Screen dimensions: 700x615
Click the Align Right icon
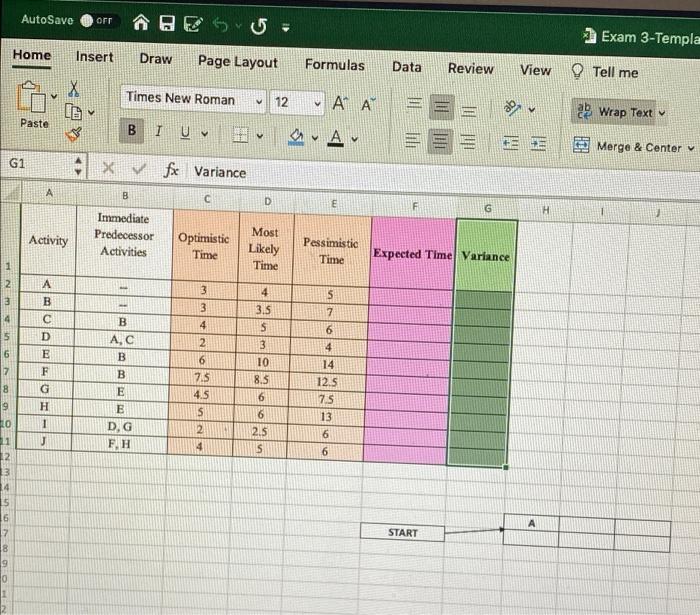point(467,142)
